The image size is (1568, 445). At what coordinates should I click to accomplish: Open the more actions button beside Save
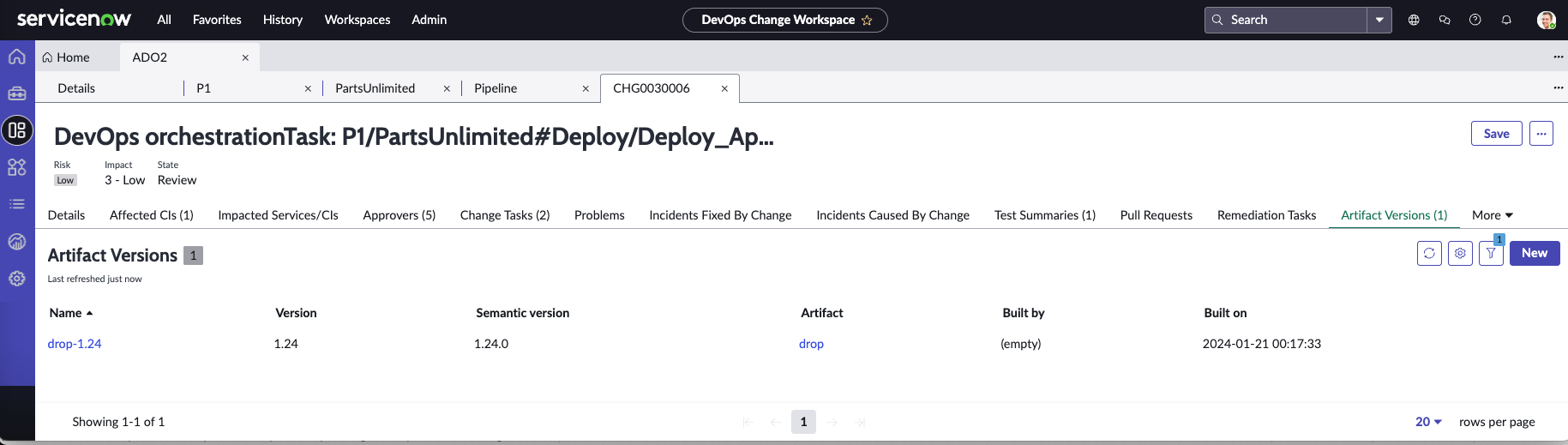[x=1541, y=134]
